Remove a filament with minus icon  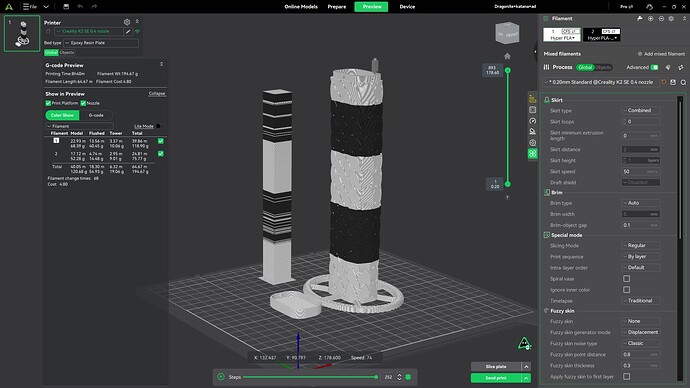[661, 18]
